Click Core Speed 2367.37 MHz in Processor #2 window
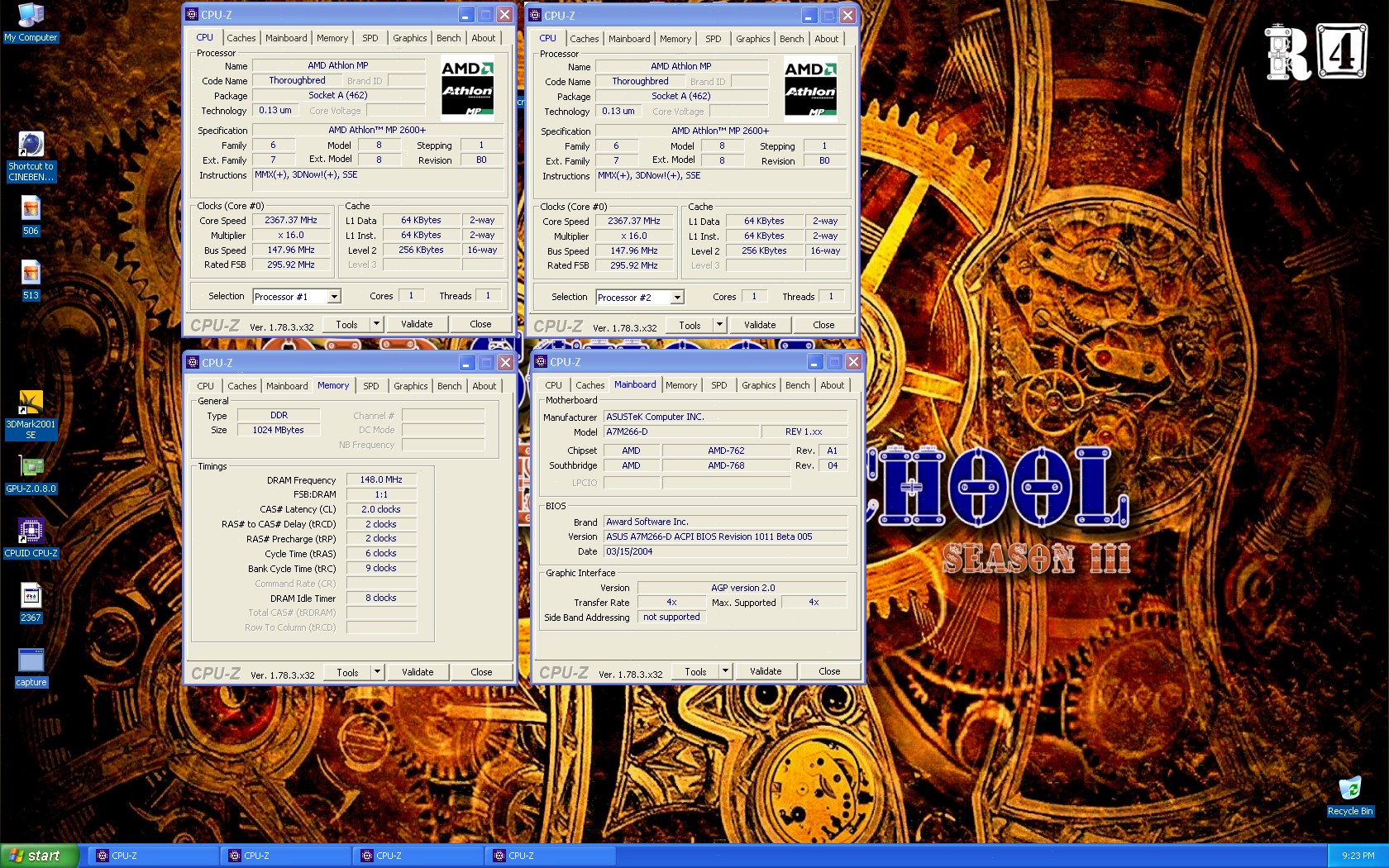The image size is (1389, 868). pyautogui.click(x=634, y=221)
